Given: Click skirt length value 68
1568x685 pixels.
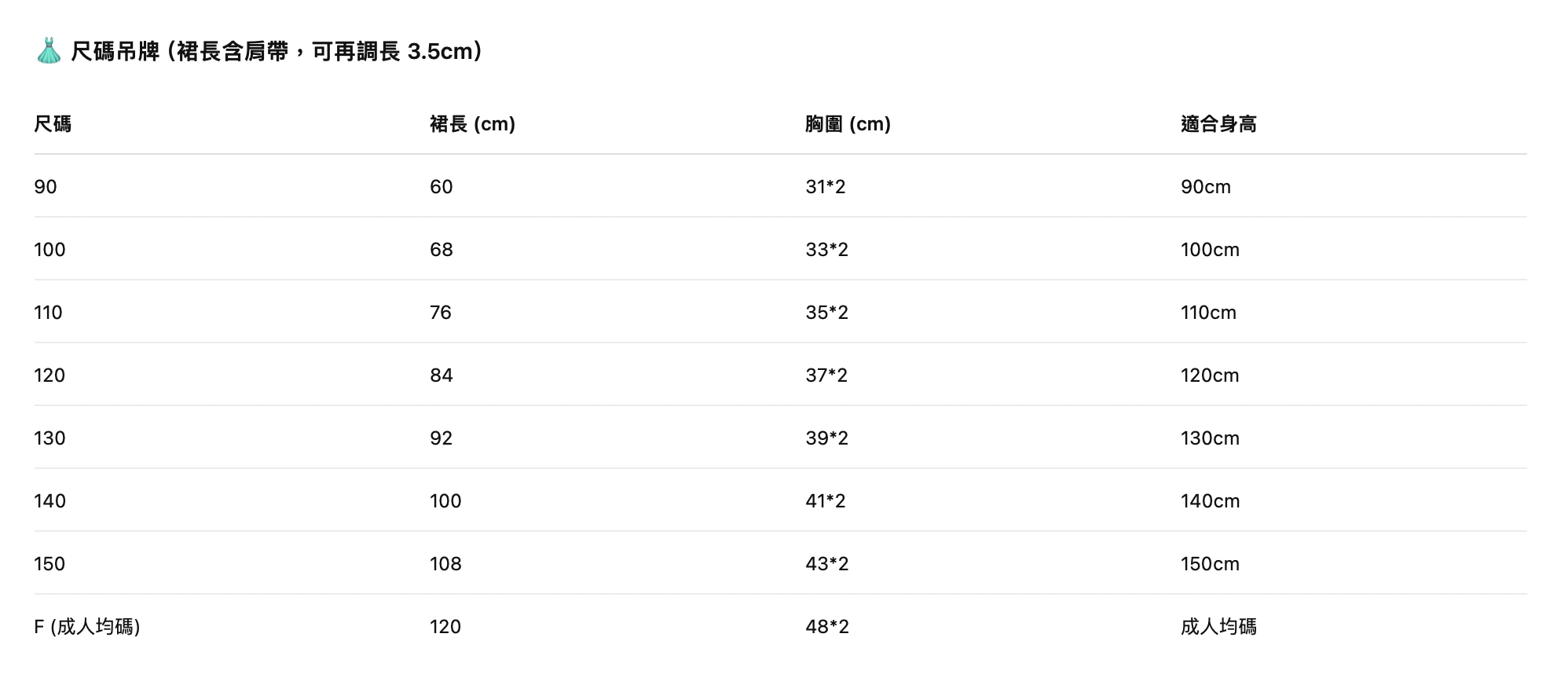Looking at the screenshot, I should click(441, 249).
